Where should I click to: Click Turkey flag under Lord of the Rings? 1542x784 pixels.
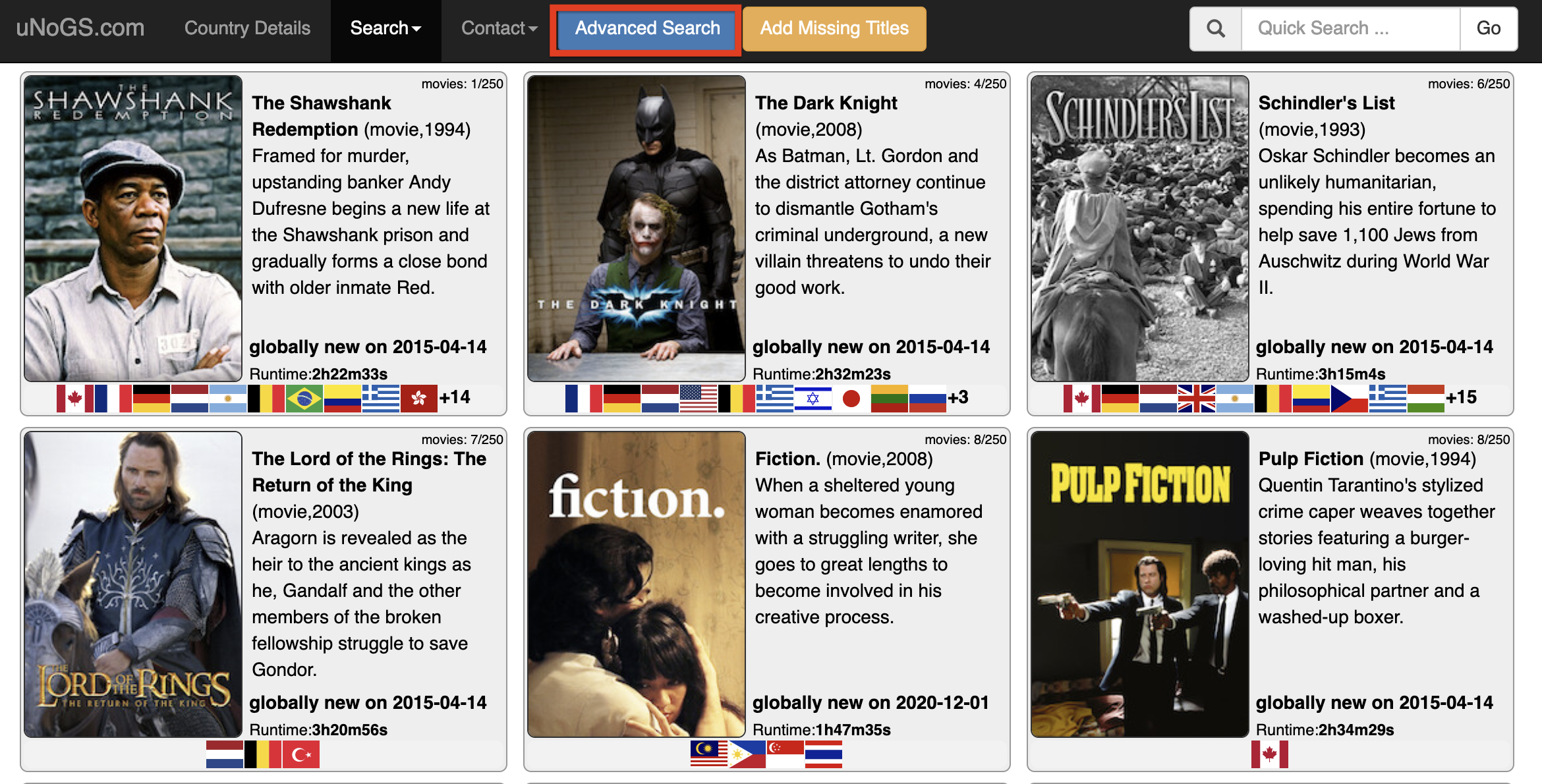tap(301, 754)
